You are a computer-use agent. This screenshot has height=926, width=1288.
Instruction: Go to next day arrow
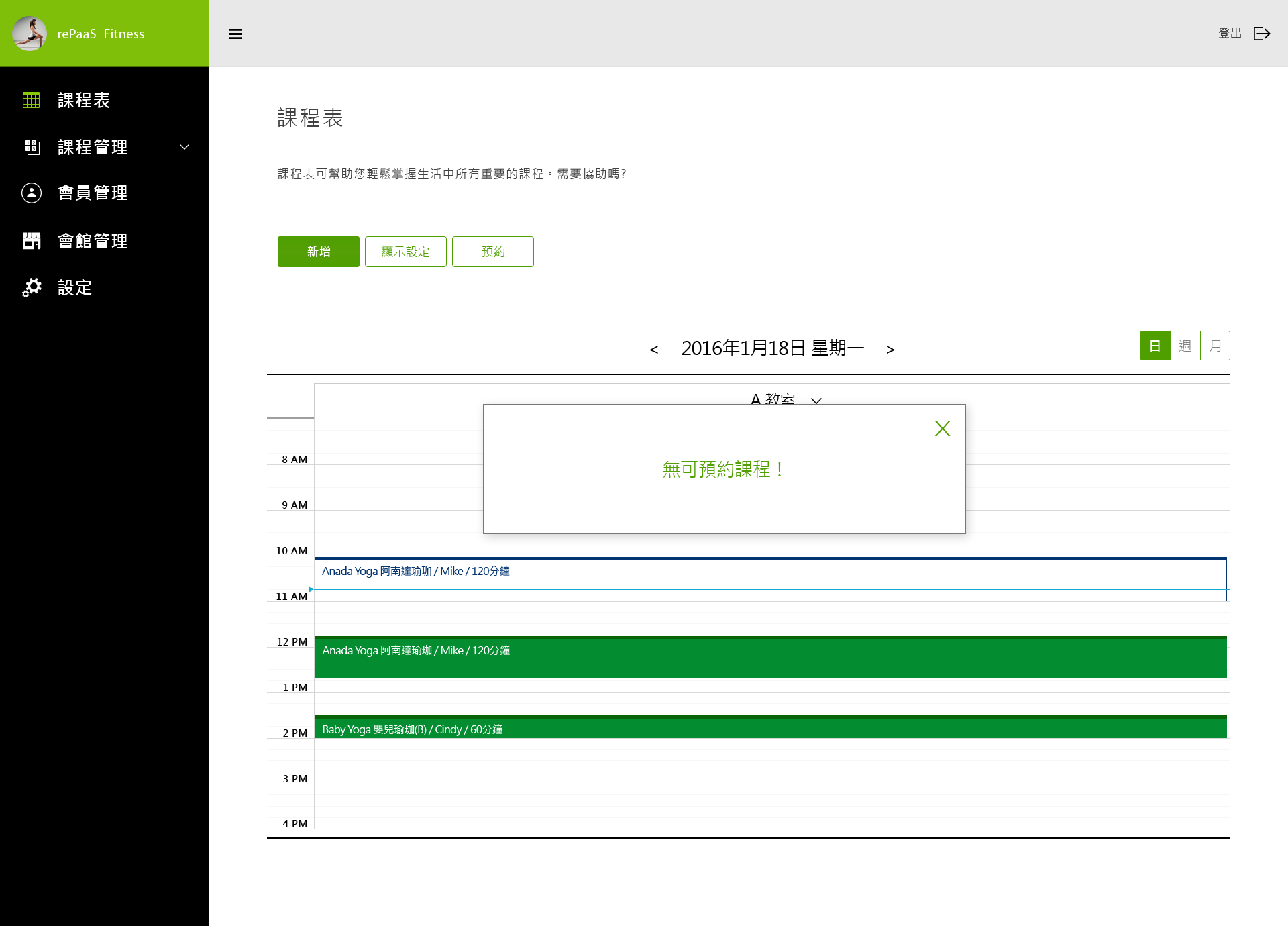890,349
